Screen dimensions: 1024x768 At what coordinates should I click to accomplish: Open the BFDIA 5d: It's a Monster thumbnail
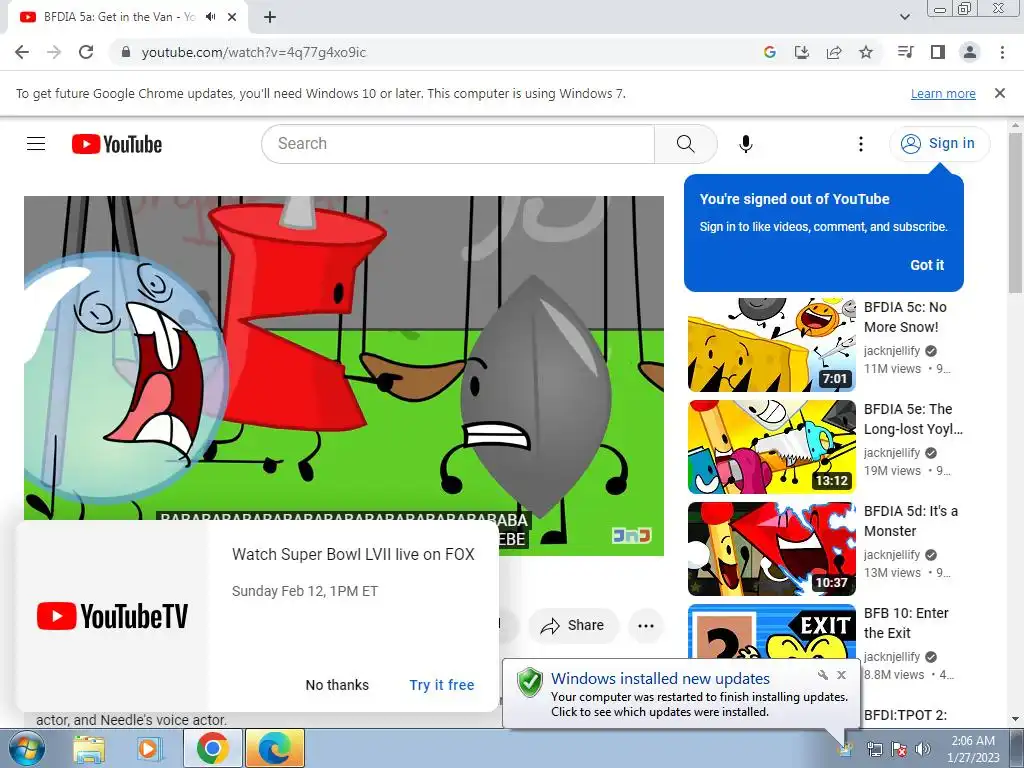(x=771, y=549)
